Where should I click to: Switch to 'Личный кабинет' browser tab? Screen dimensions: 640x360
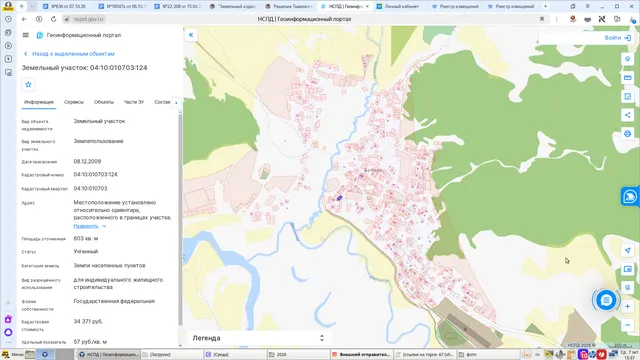click(x=401, y=7)
